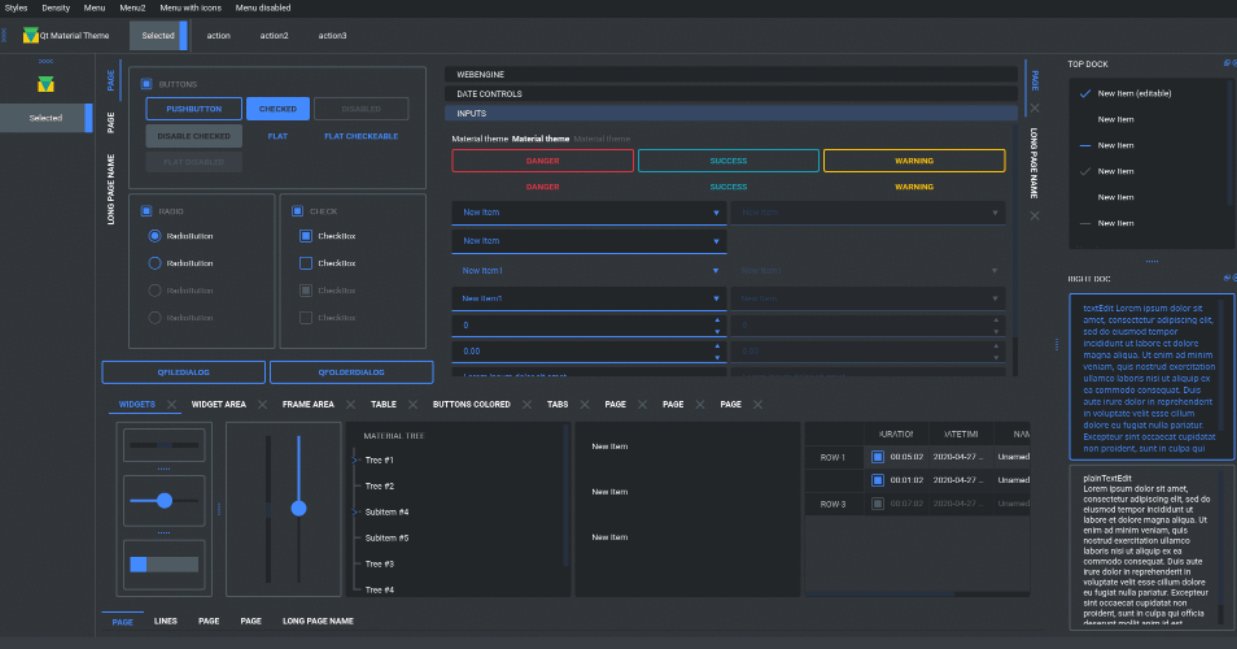This screenshot has height=649, width=1237.
Task: Increase the 0 spin box with its up arrow
Action: coord(717,321)
